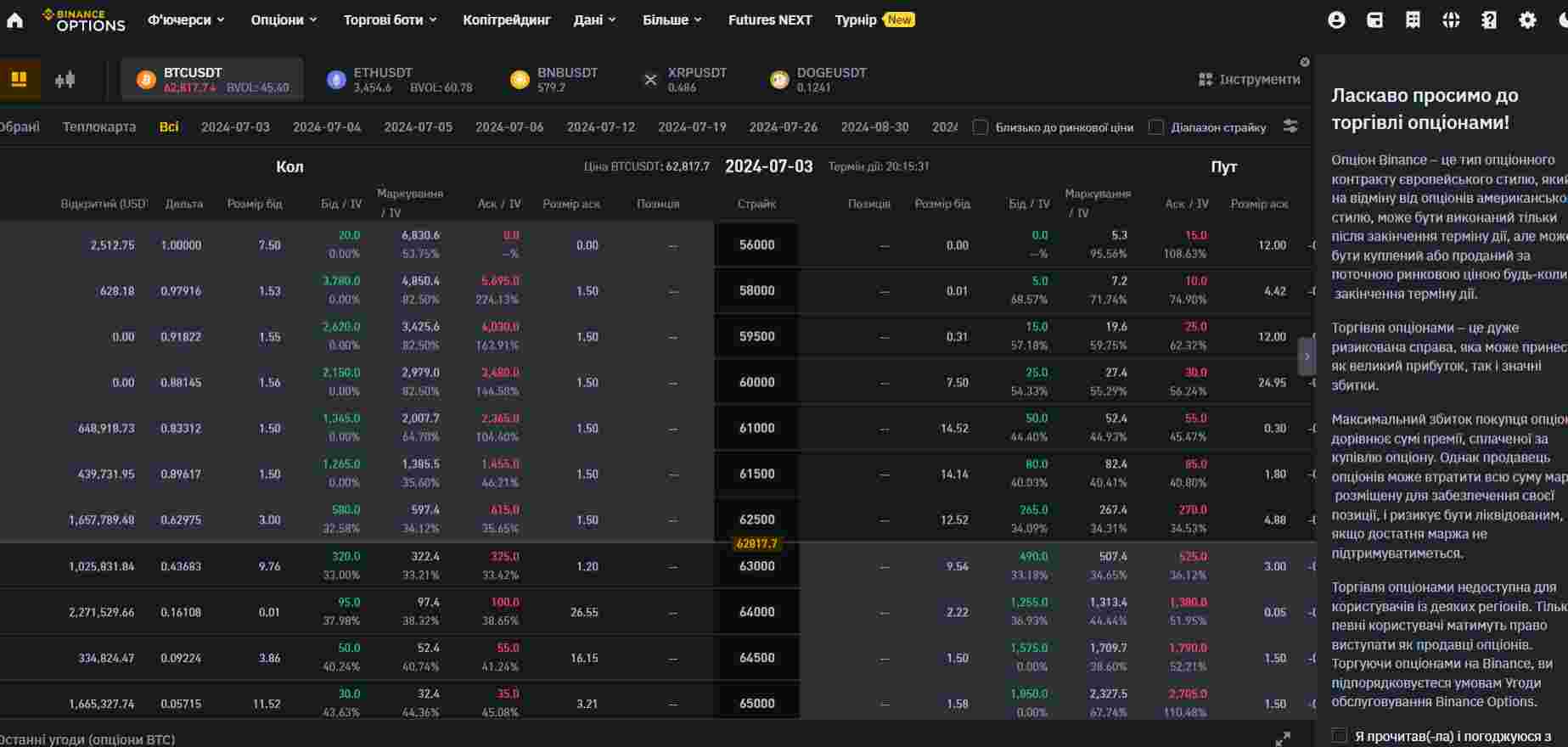This screenshot has width=1568, height=747.
Task: Click call ask price 5,695.0
Action: coord(500,281)
